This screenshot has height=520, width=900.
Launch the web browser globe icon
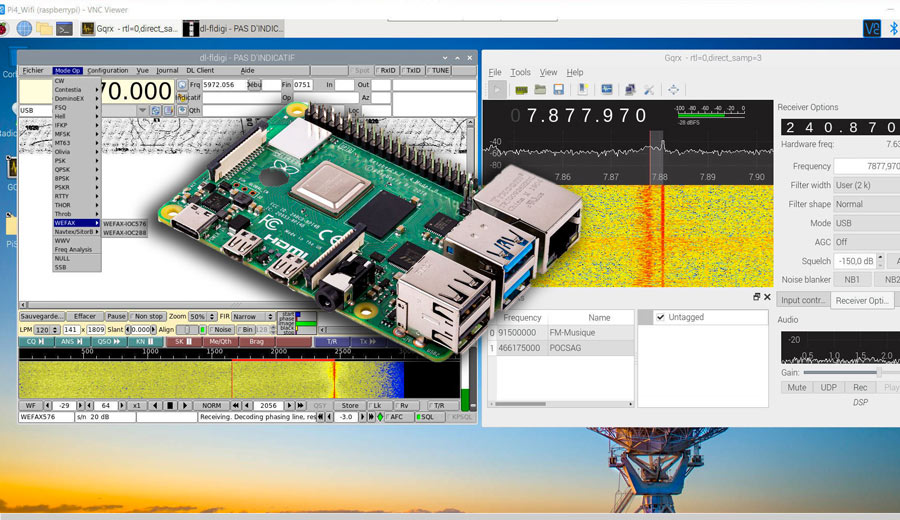pos(24,28)
